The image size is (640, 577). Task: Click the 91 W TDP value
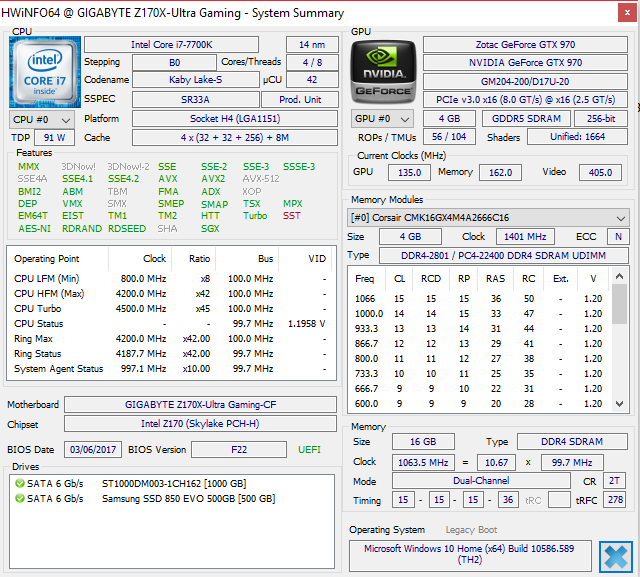[54, 138]
